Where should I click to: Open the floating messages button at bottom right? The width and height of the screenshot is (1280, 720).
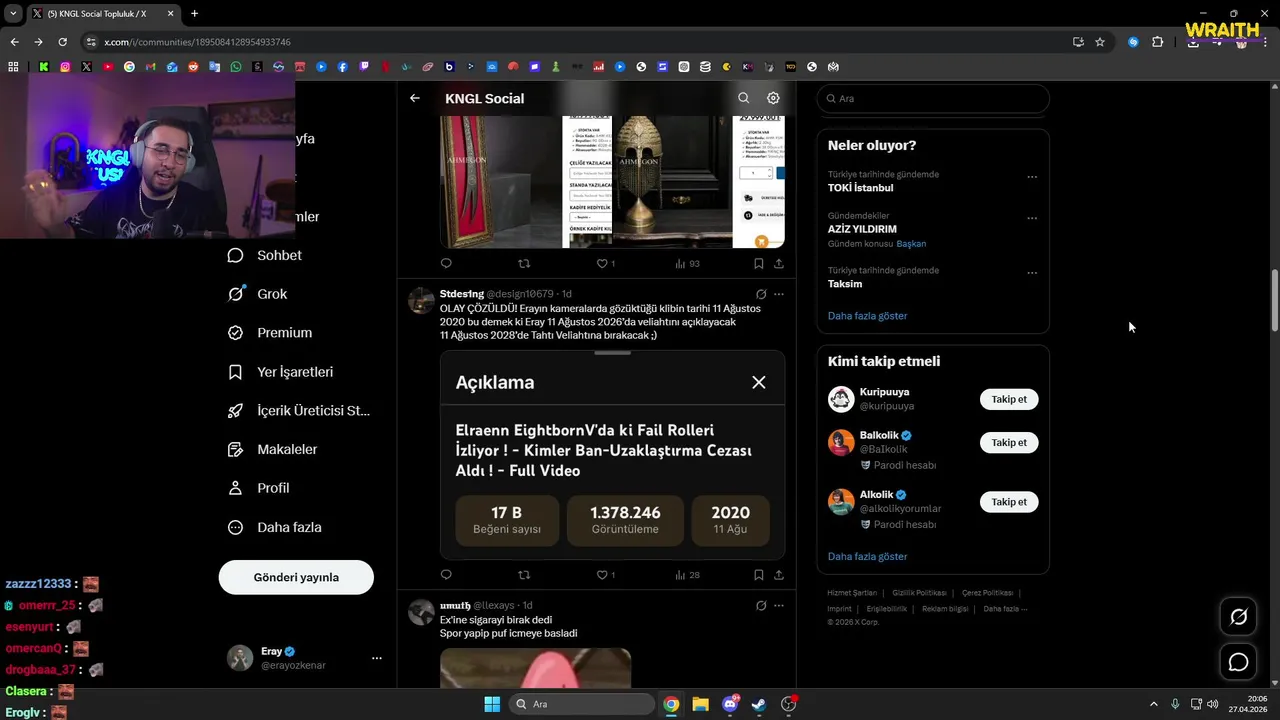(1238, 662)
